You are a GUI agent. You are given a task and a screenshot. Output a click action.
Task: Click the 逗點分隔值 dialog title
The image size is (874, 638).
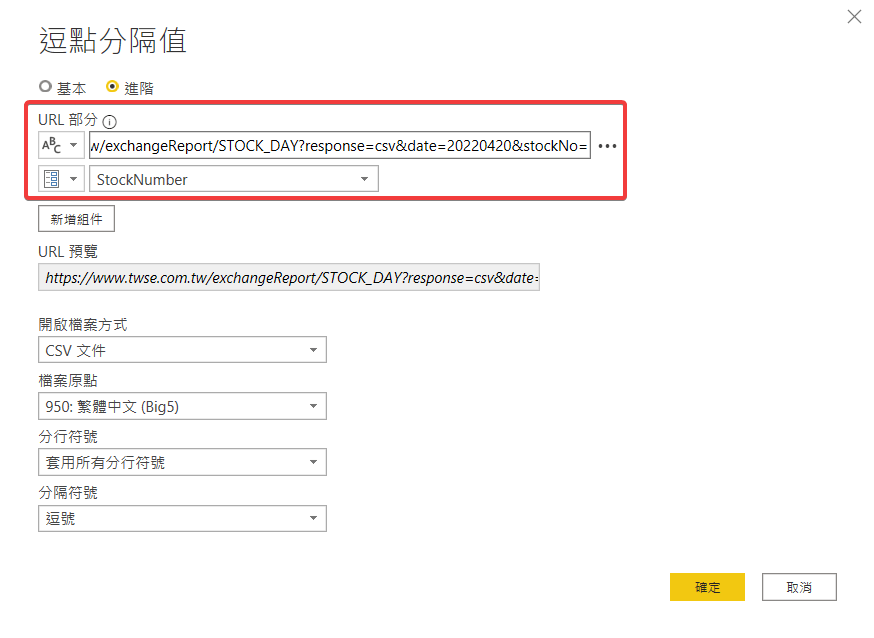112,41
